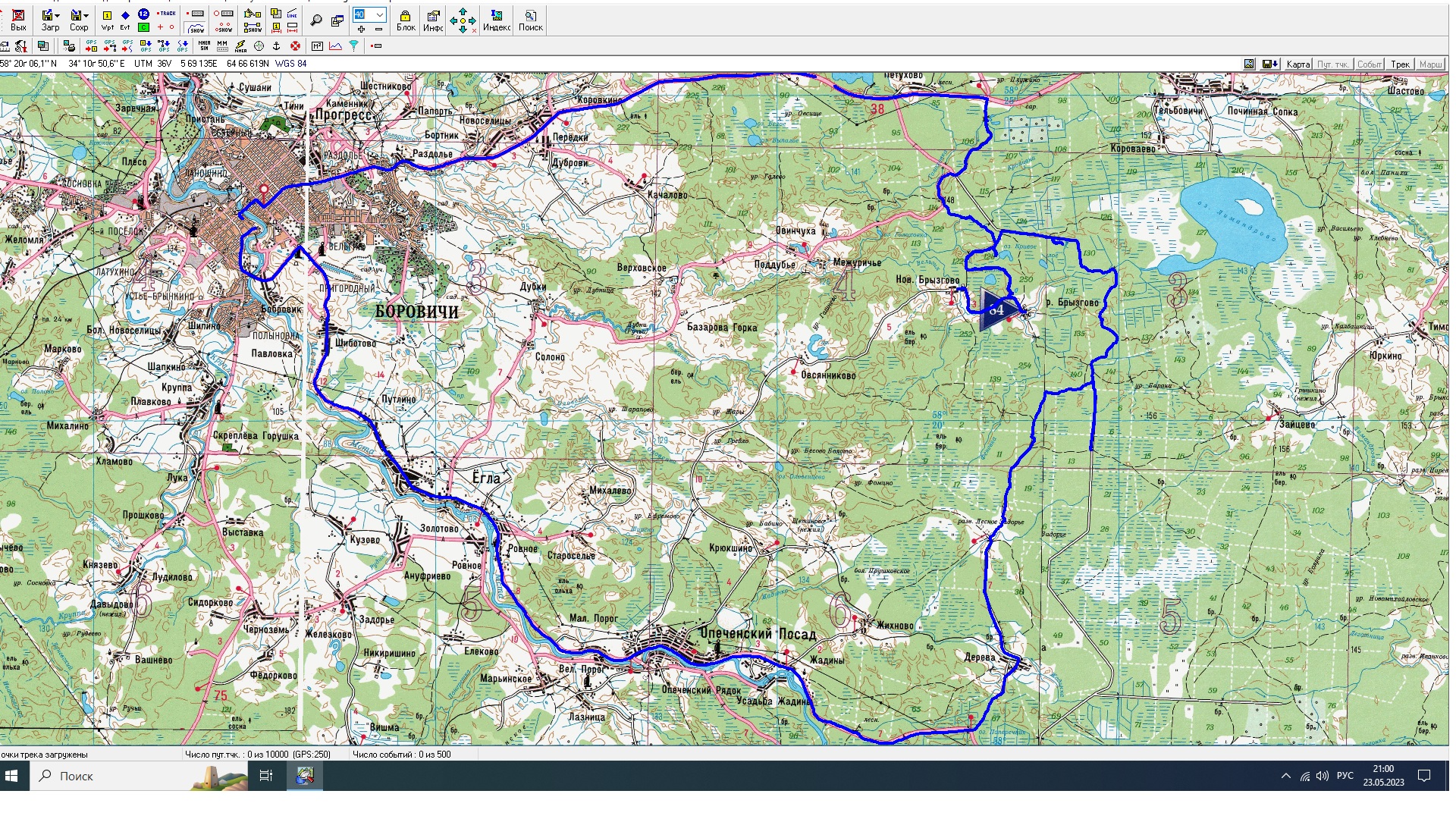This screenshot has height=819, width=1456.
Task: Activate the TRACK manual track tool
Action: click(166, 14)
